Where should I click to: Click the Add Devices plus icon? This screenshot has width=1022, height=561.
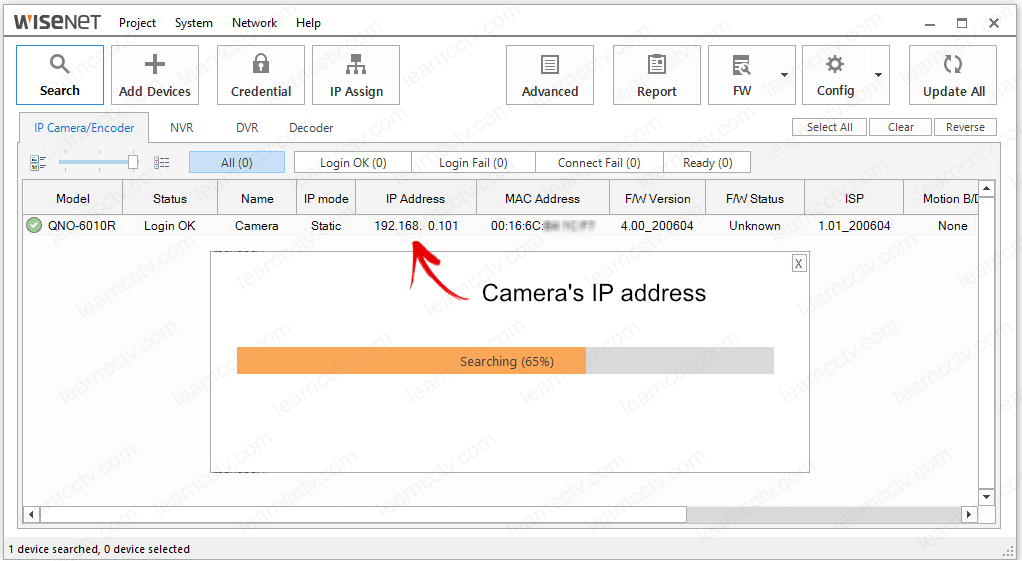154,65
